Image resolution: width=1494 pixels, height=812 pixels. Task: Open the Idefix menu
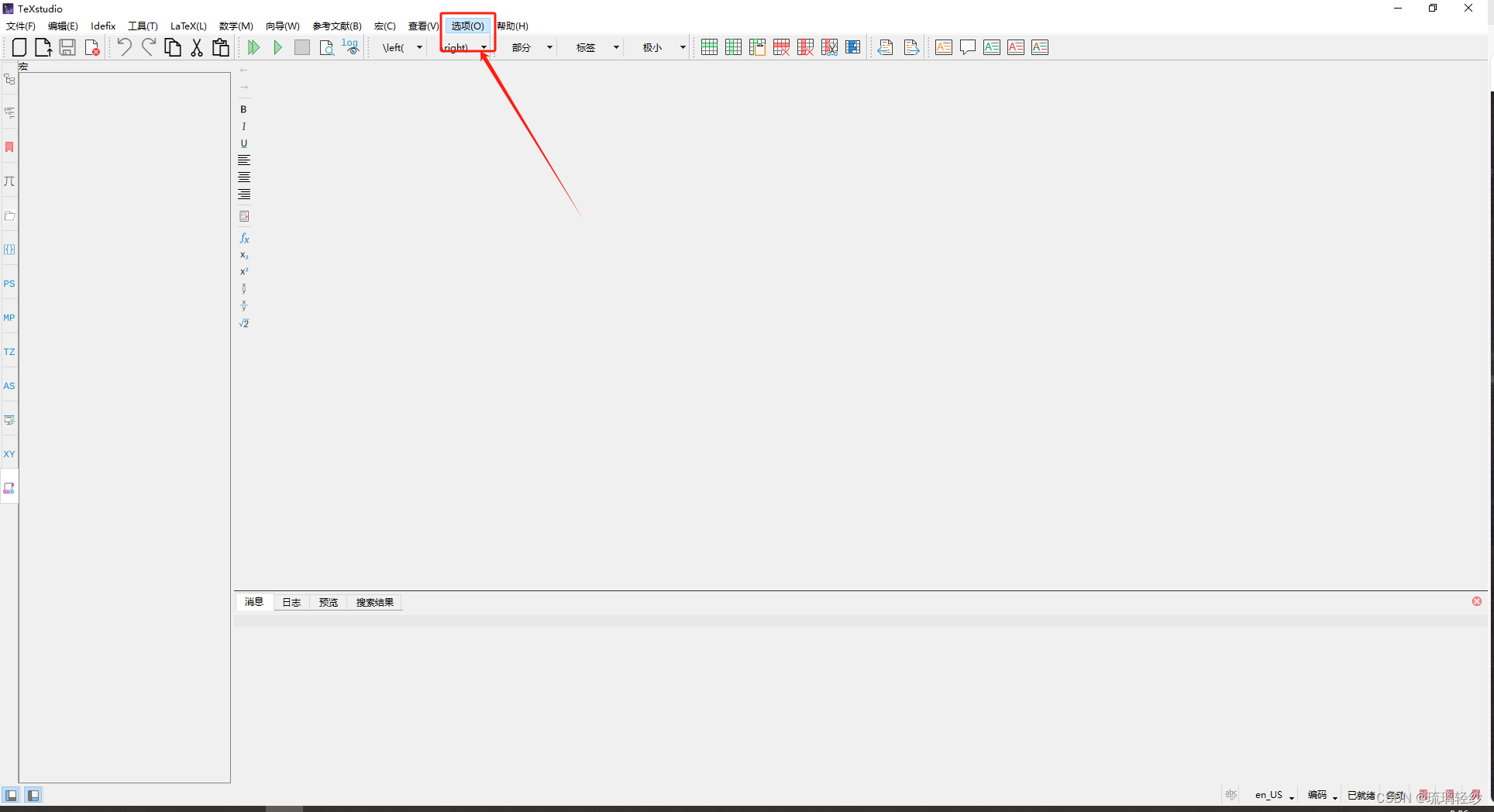[x=103, y=26]
